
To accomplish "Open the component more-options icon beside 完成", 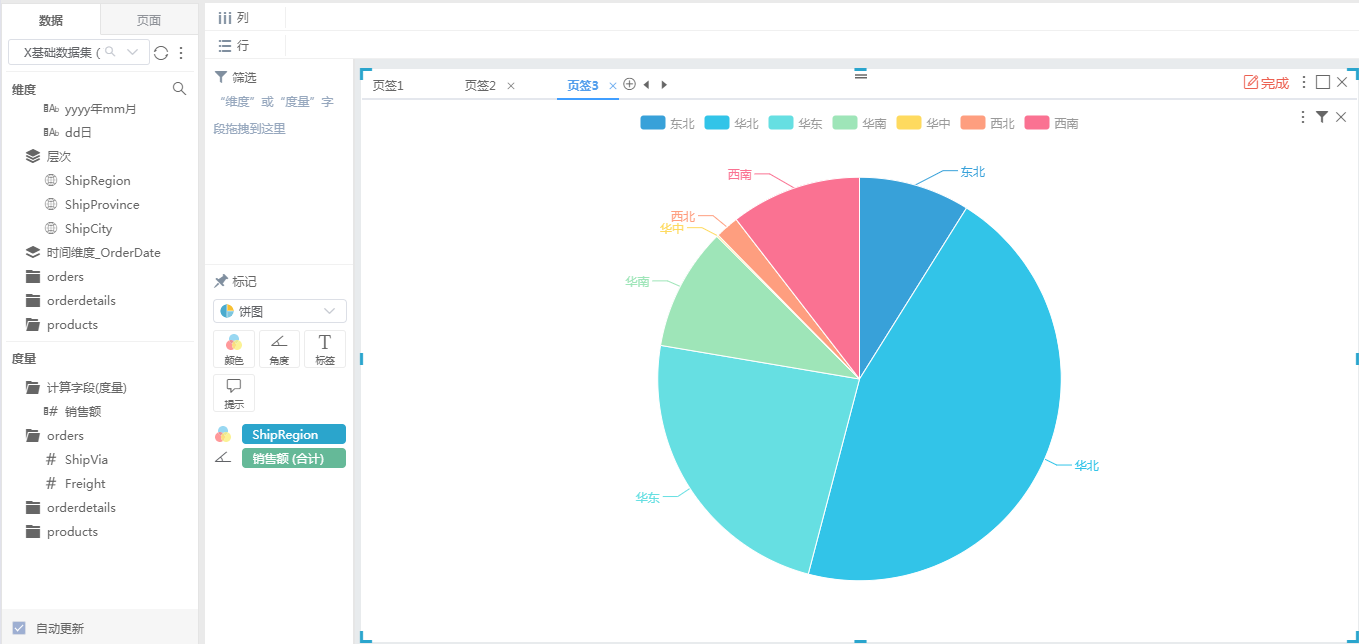I will click(1304, 82).
